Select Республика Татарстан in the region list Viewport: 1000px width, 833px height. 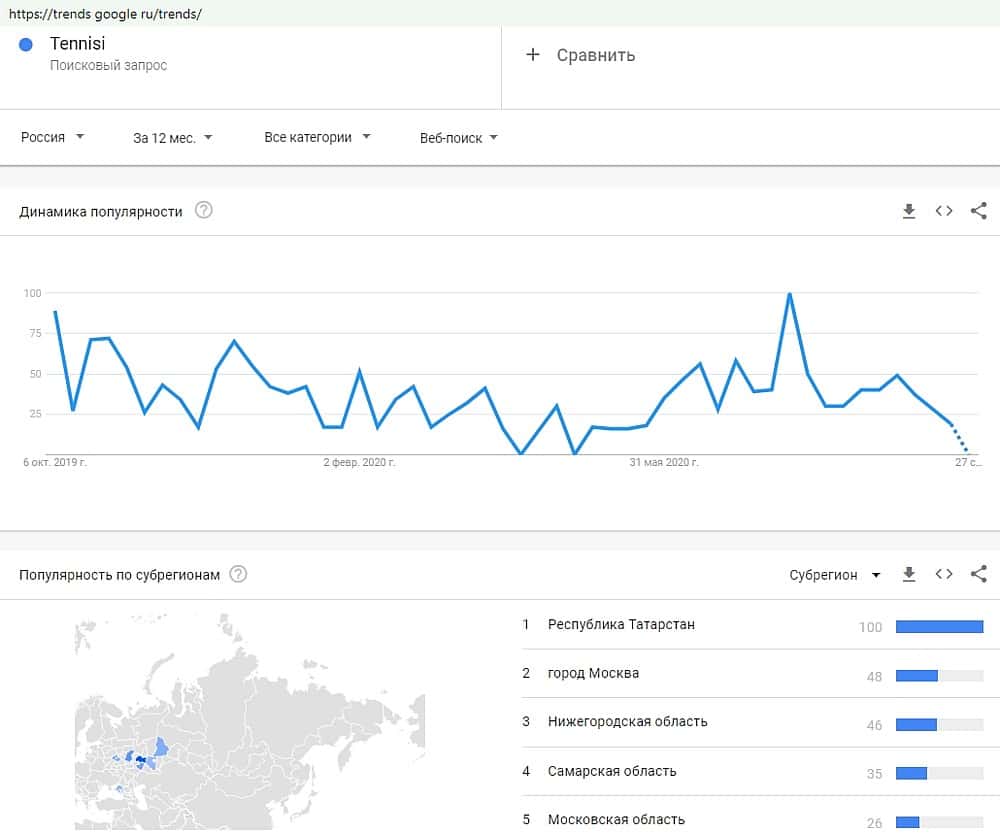[x=621, y=625]
